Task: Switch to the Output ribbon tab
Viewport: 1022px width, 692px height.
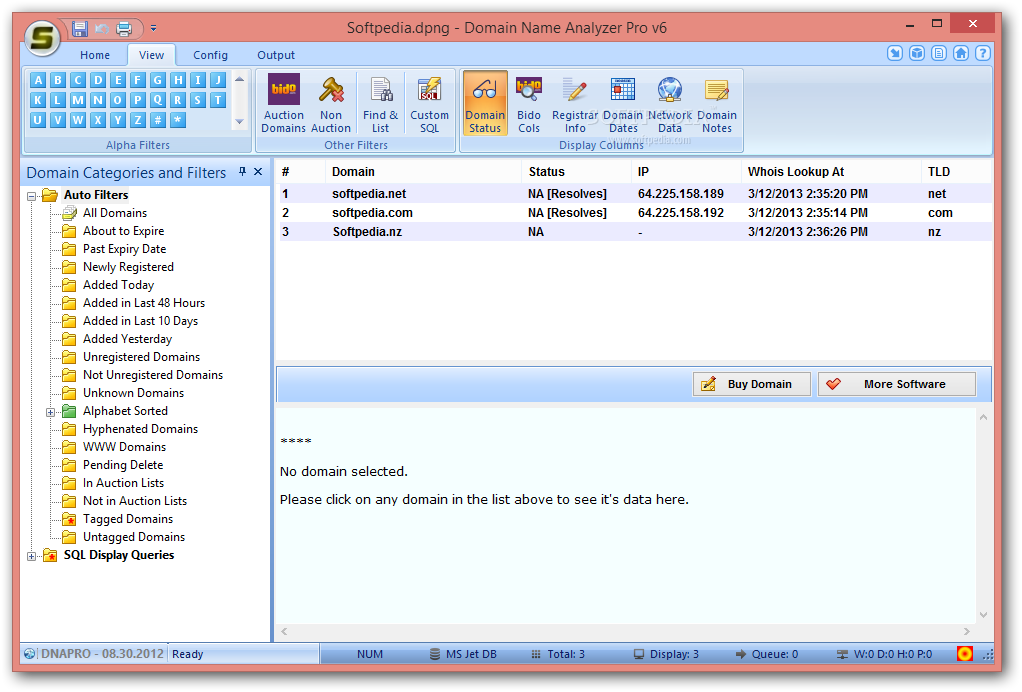Action: point(276,55)
